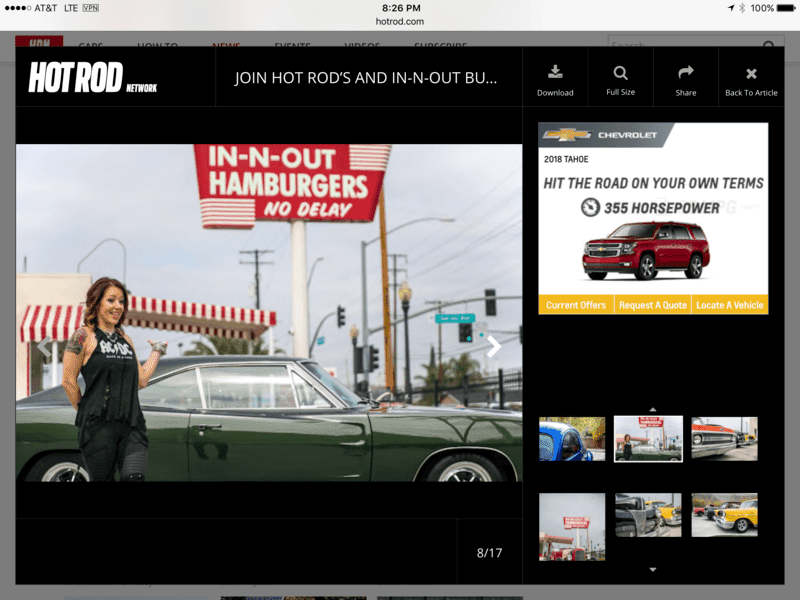Viewport: 800px width, 600px height.
Task: View the photo at Full Size
Action: [x=620, y=80]
